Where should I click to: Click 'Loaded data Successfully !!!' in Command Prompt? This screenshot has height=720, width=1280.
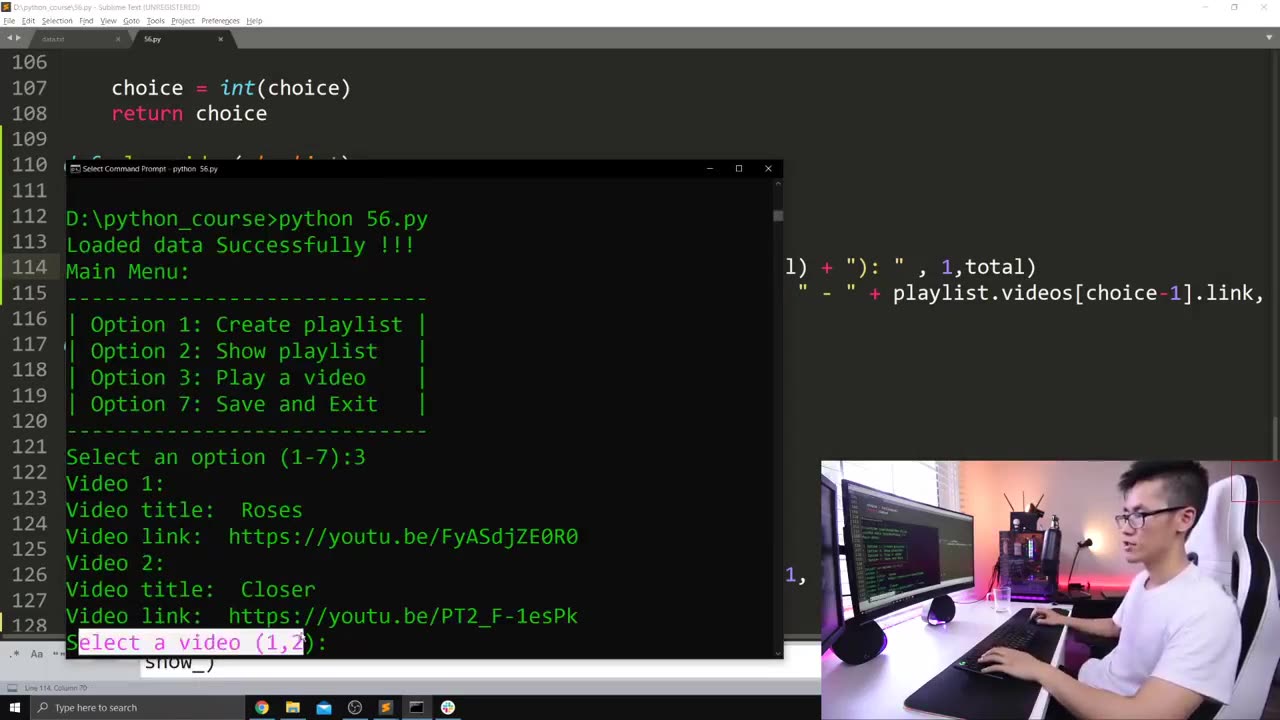tap(240, 245)
